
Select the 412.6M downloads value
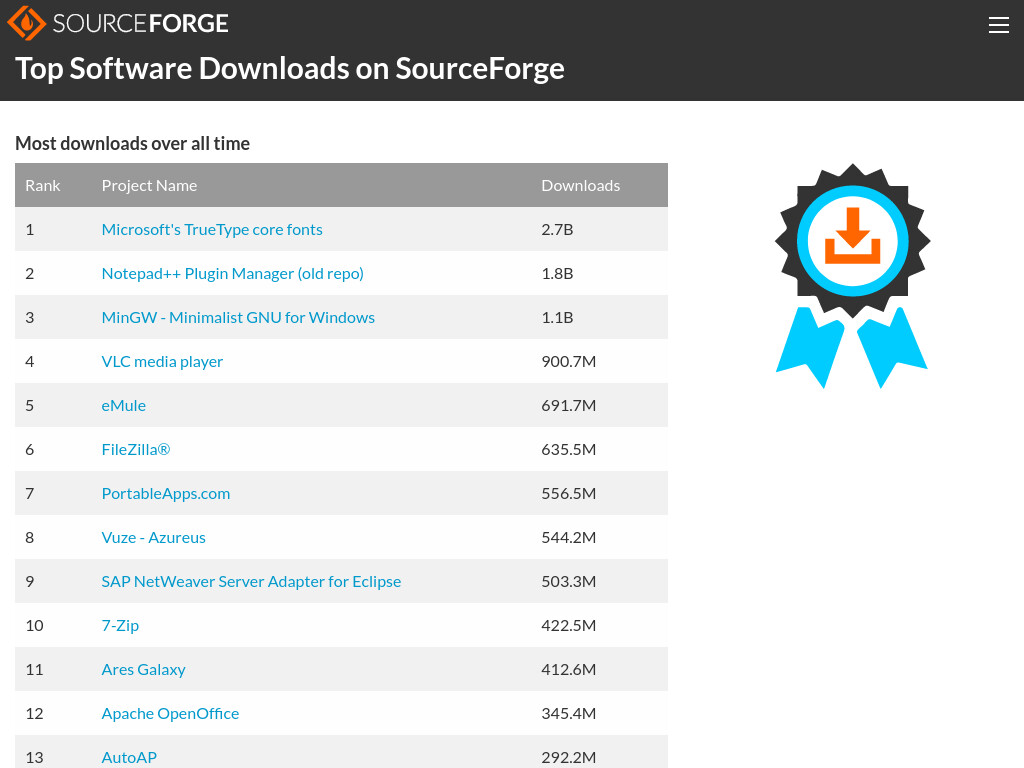[x=569, y=669]
